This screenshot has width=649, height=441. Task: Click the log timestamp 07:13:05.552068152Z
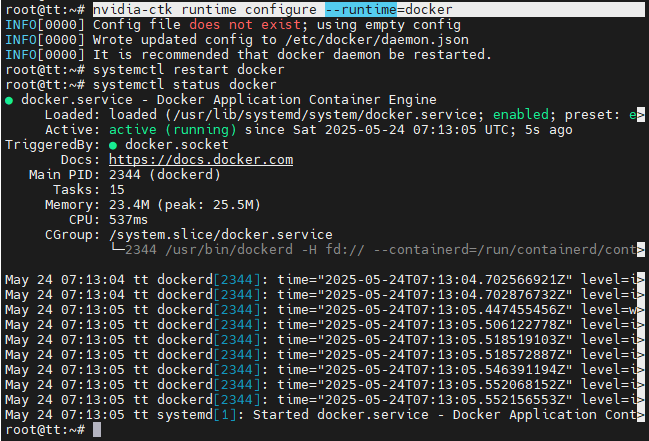coord(489,385)
